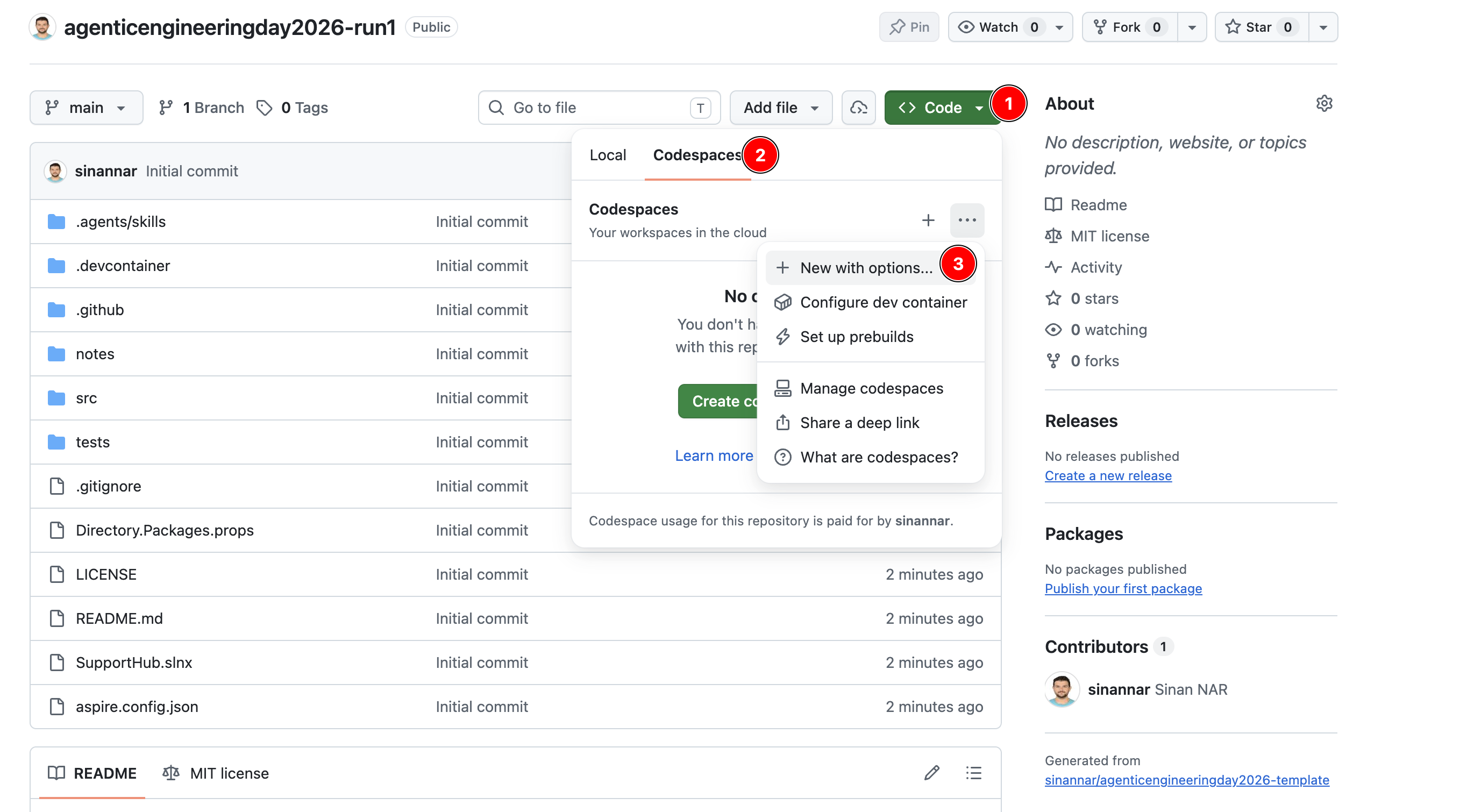
Task: Select the Codespaces tab
Action: 697,155
